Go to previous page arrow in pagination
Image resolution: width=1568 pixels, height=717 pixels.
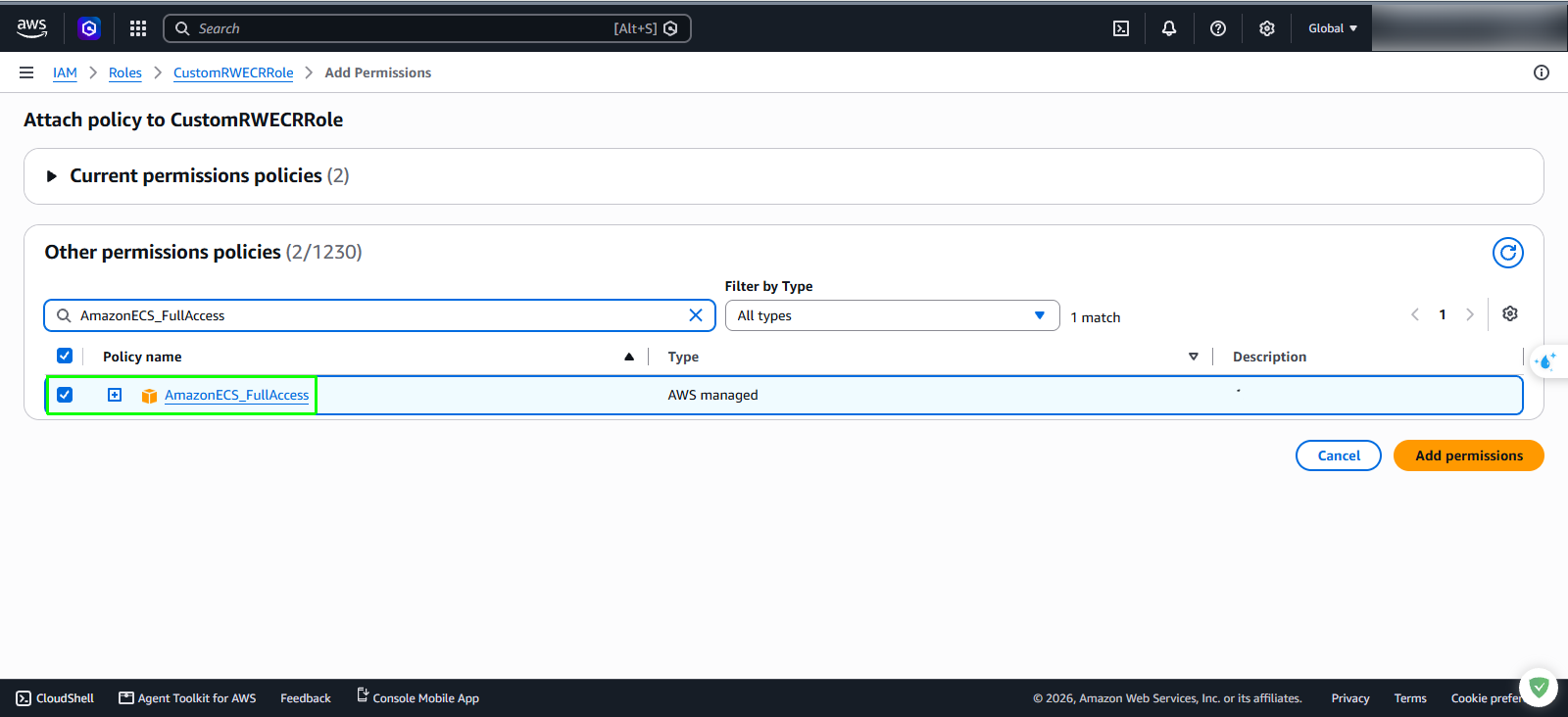point(1415,314)
